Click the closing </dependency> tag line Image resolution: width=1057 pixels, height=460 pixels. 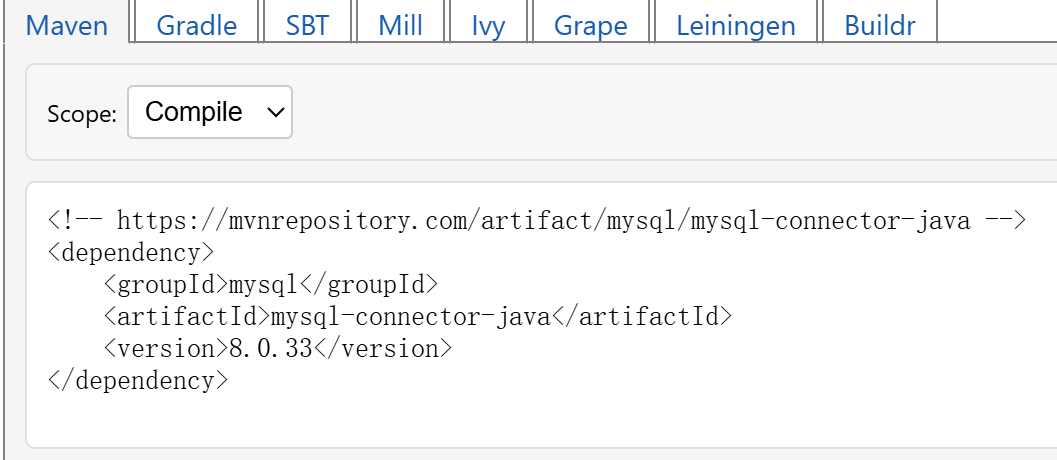point(138,381)
